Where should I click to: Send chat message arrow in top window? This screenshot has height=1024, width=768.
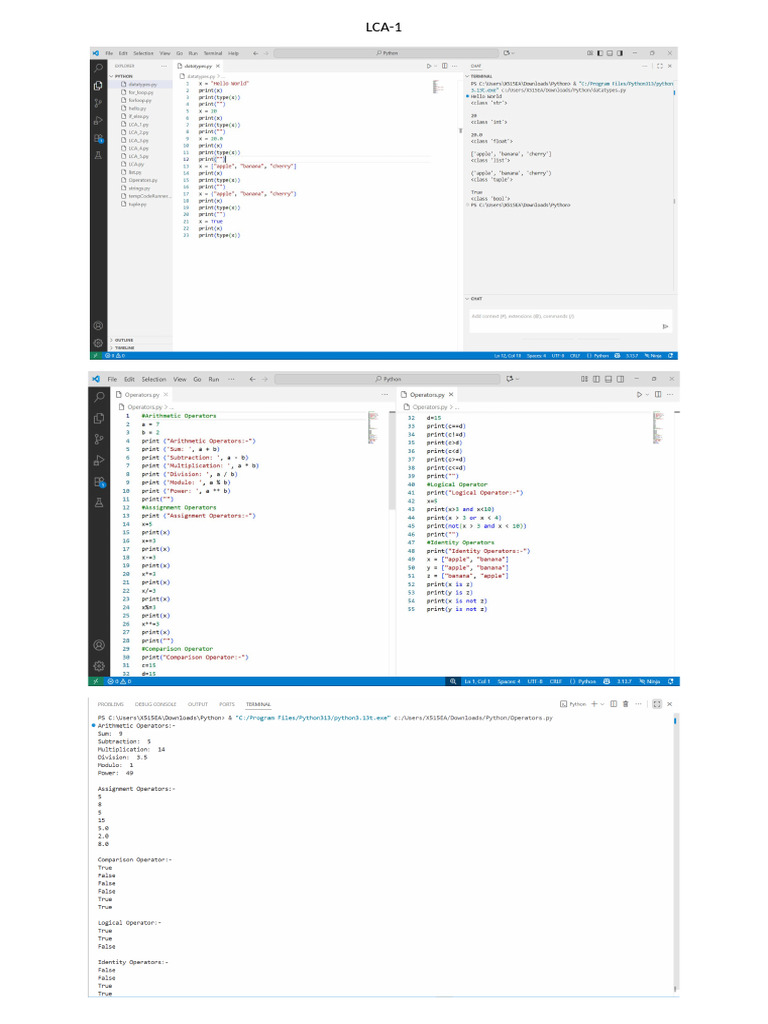[665, 327]
